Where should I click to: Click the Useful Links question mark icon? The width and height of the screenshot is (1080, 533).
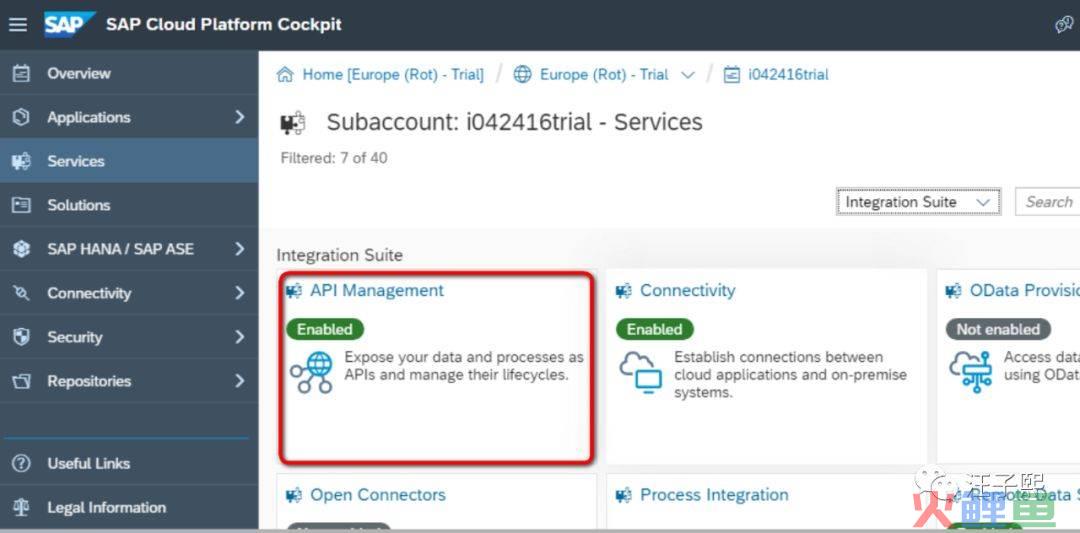click(21, 464)
